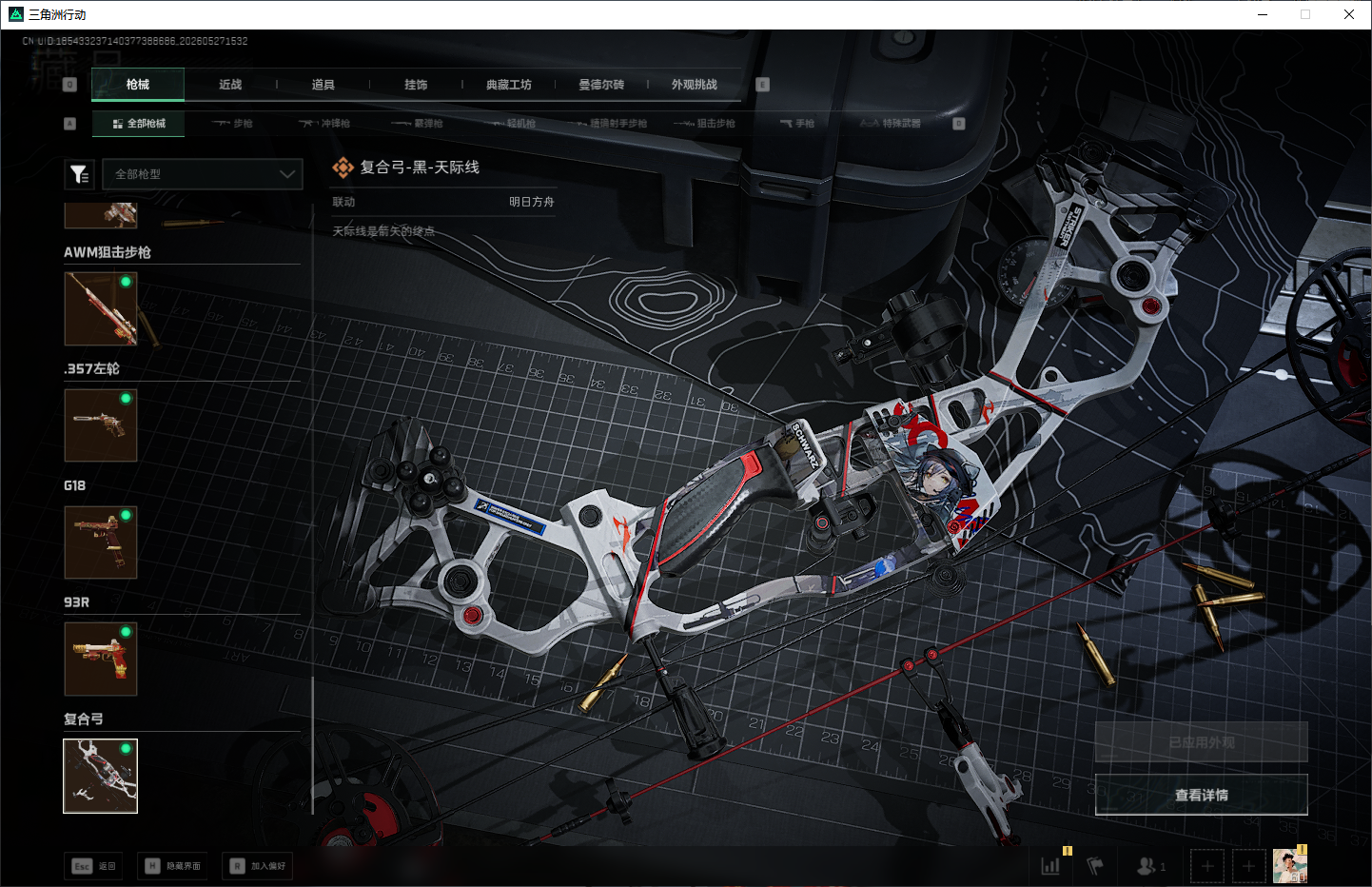
Task: Click the Q previous-tab key icon
Action: coord(69,85)
